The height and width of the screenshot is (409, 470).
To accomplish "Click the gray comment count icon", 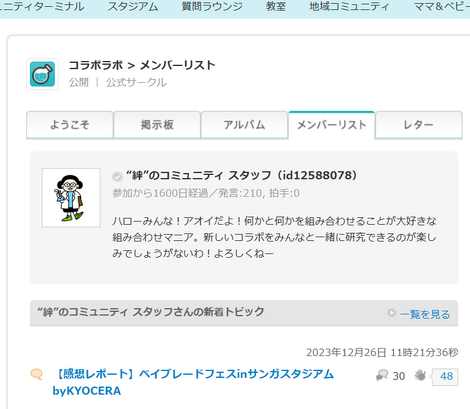I will pos(382,376).
